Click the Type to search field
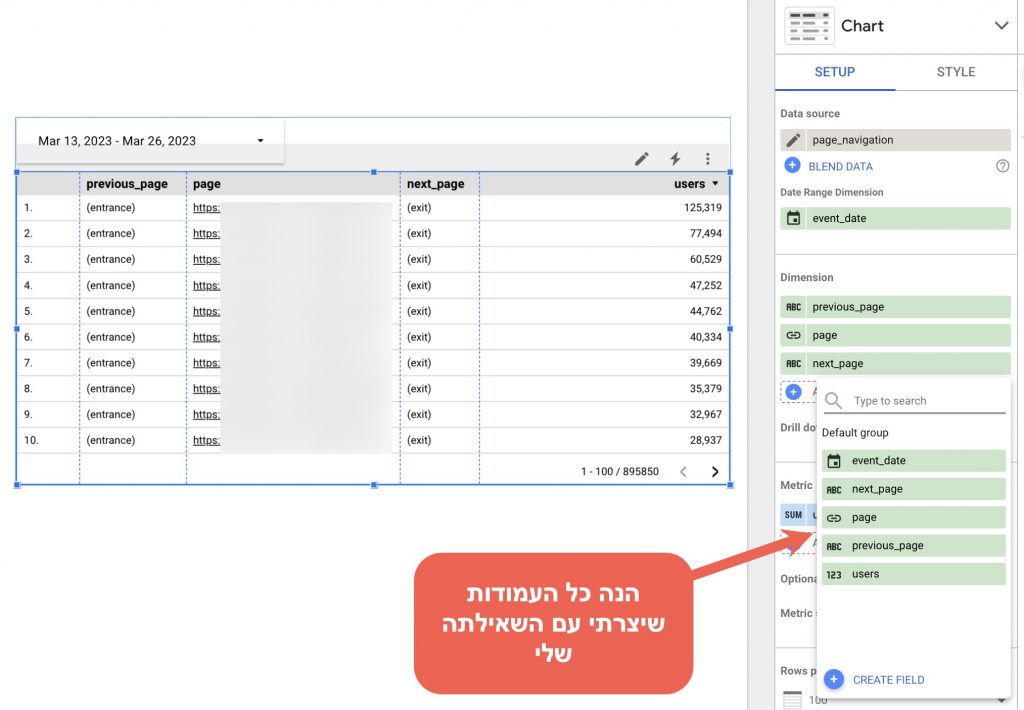 (925, 401)
